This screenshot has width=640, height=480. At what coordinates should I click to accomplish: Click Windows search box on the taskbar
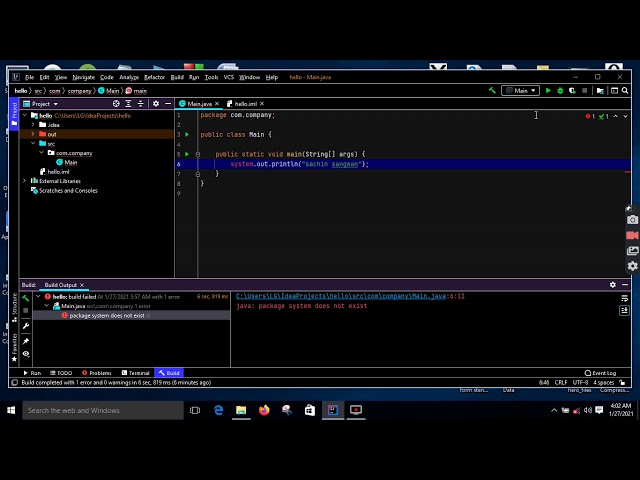[x=103, y=410]
